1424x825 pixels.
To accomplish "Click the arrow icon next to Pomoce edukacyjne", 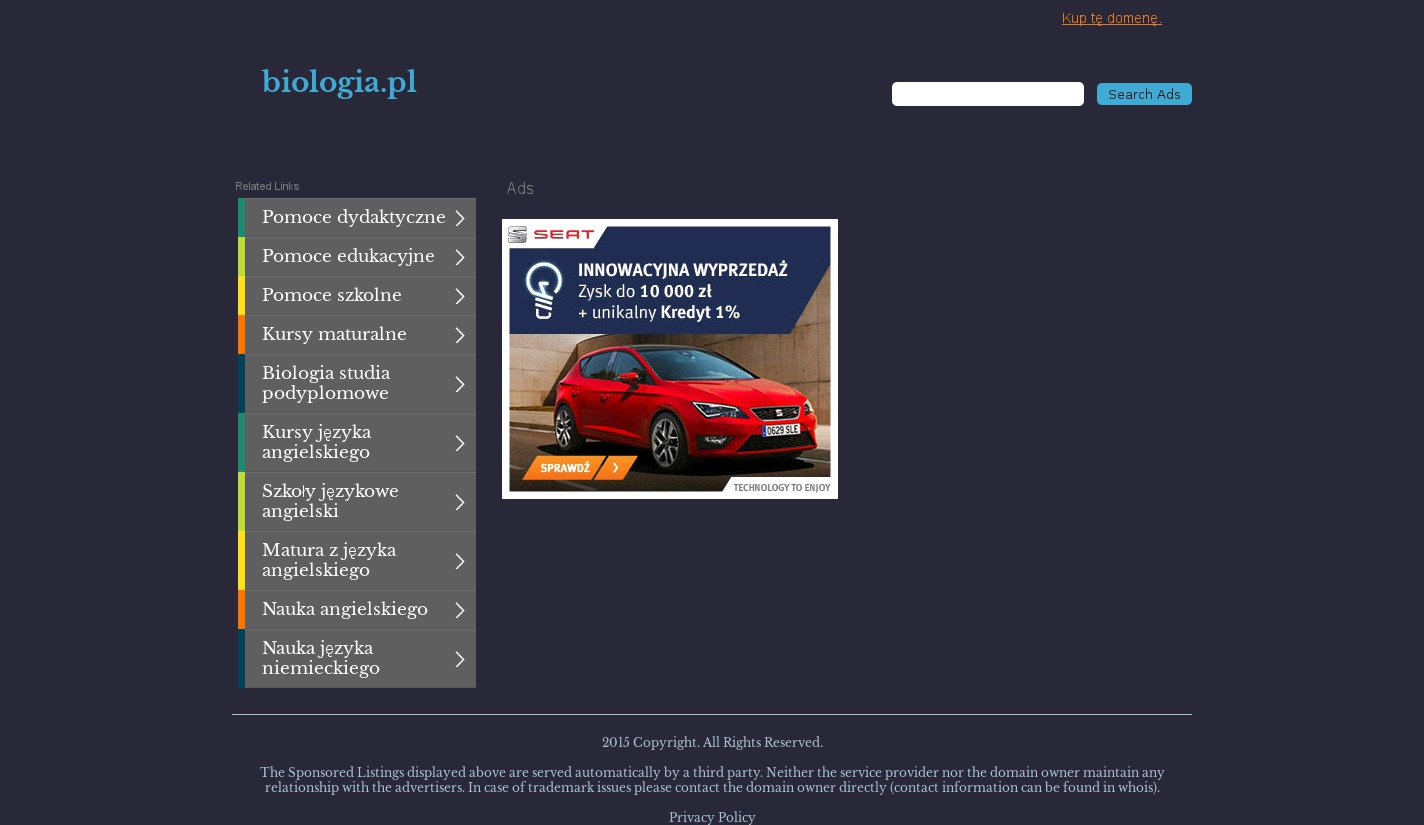I will click(460, 257).
